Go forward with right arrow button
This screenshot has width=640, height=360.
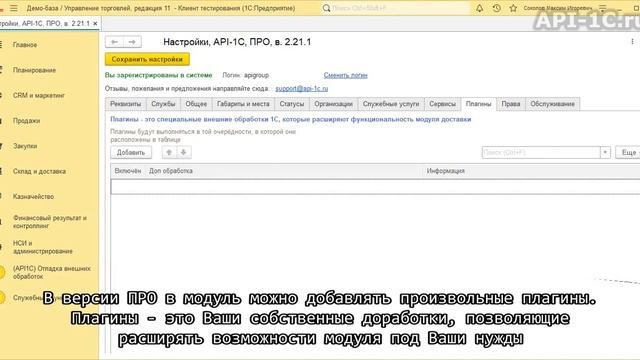(x=132, y=42)
